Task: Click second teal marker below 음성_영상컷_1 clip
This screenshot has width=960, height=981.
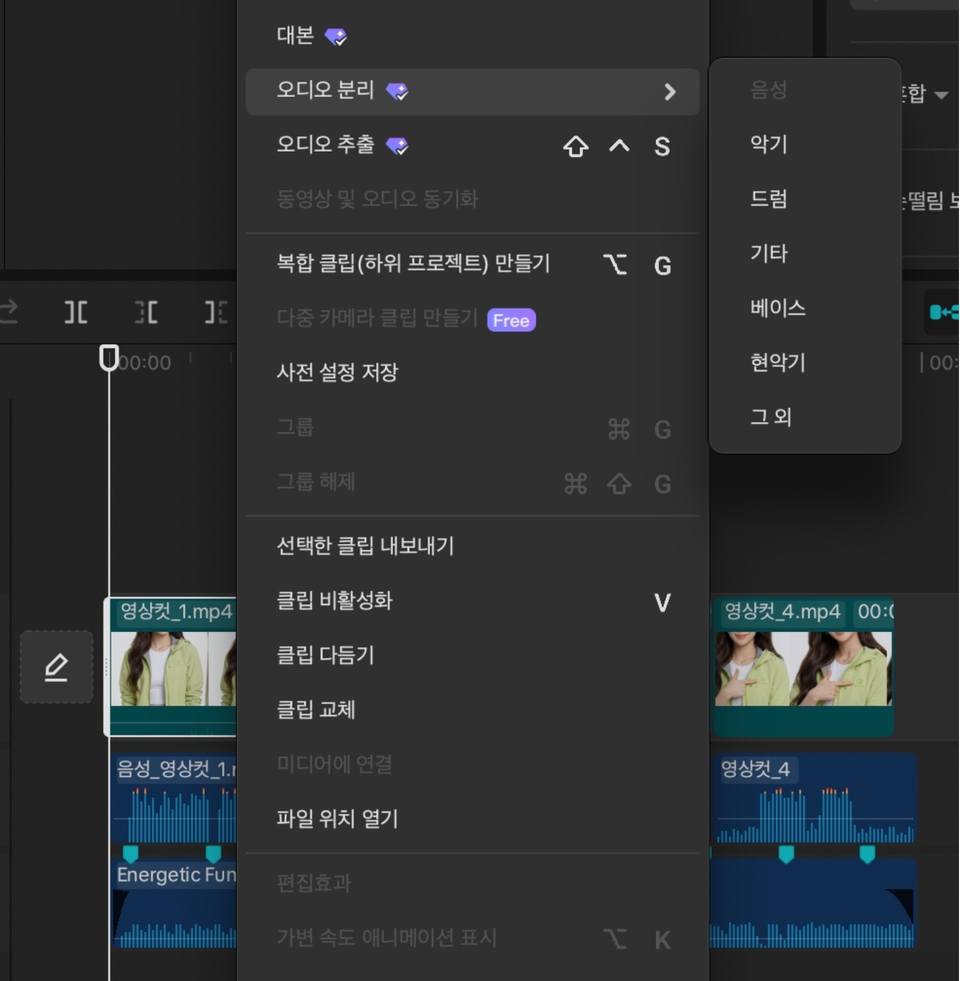Action: click(213, 853)
